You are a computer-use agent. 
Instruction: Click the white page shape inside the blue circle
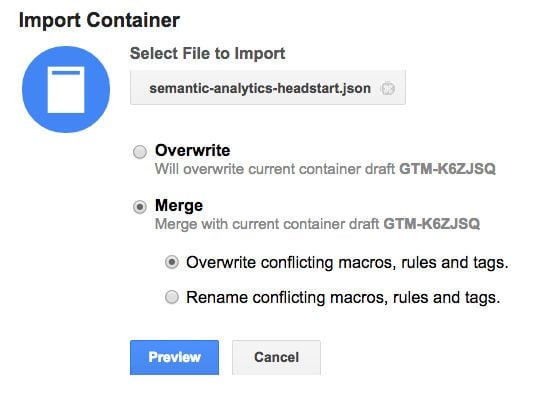point(66,90)
